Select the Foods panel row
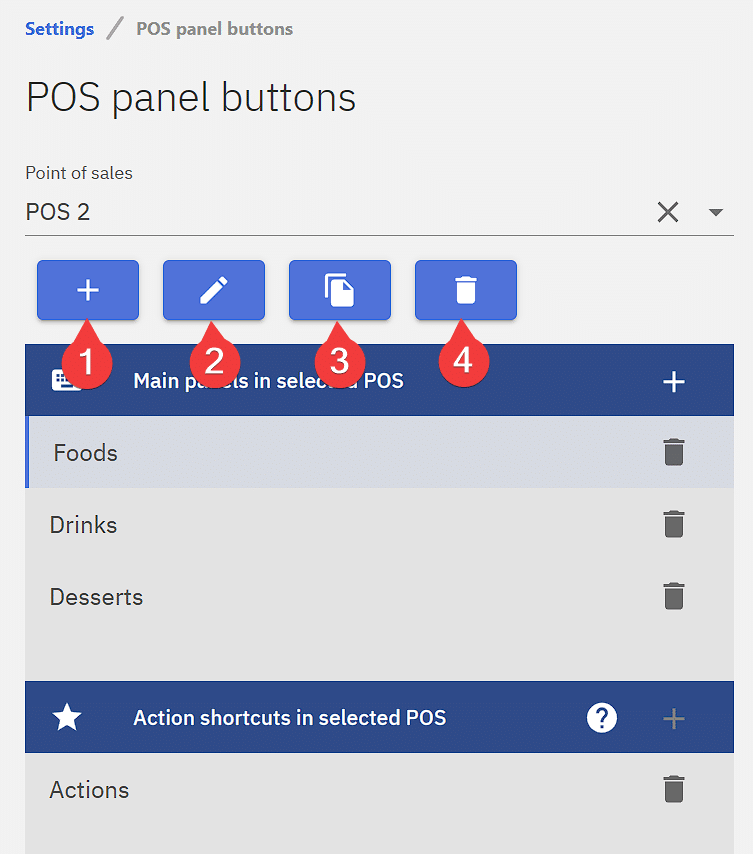The width and height of the screenshot is (753, 854). (x=300, y=452)
